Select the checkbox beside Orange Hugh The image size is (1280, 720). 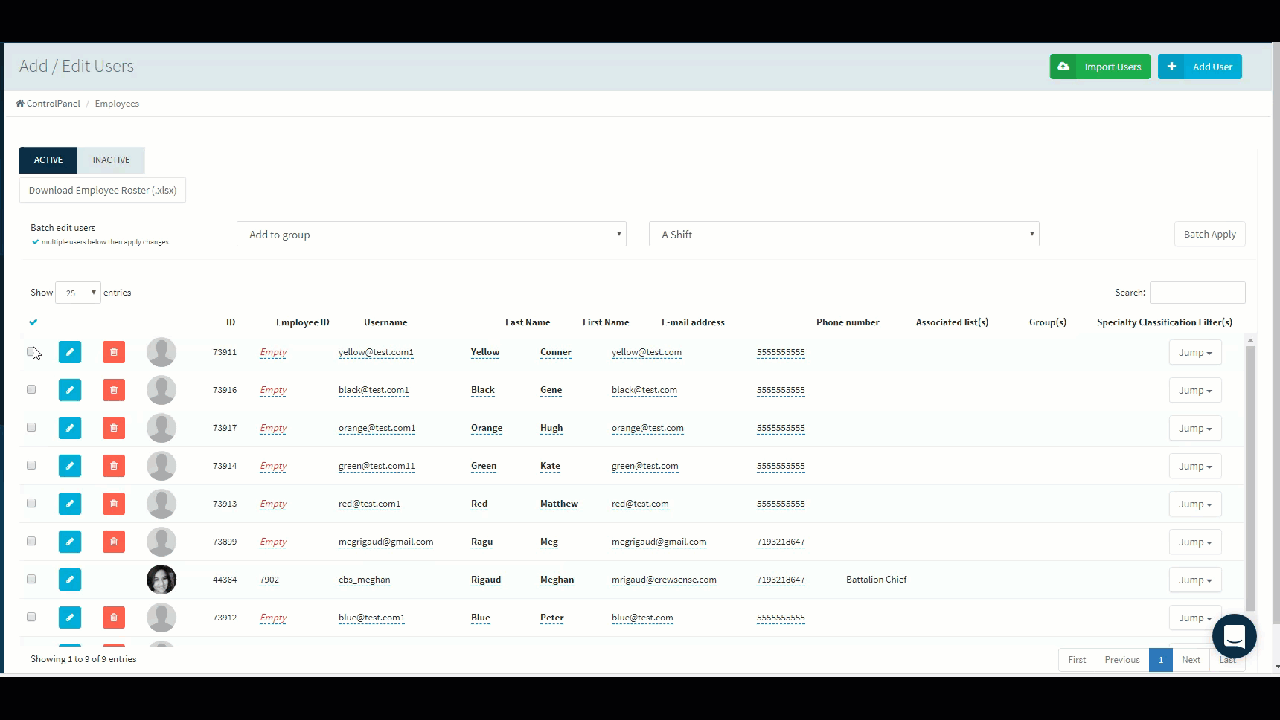click(32, 427)
